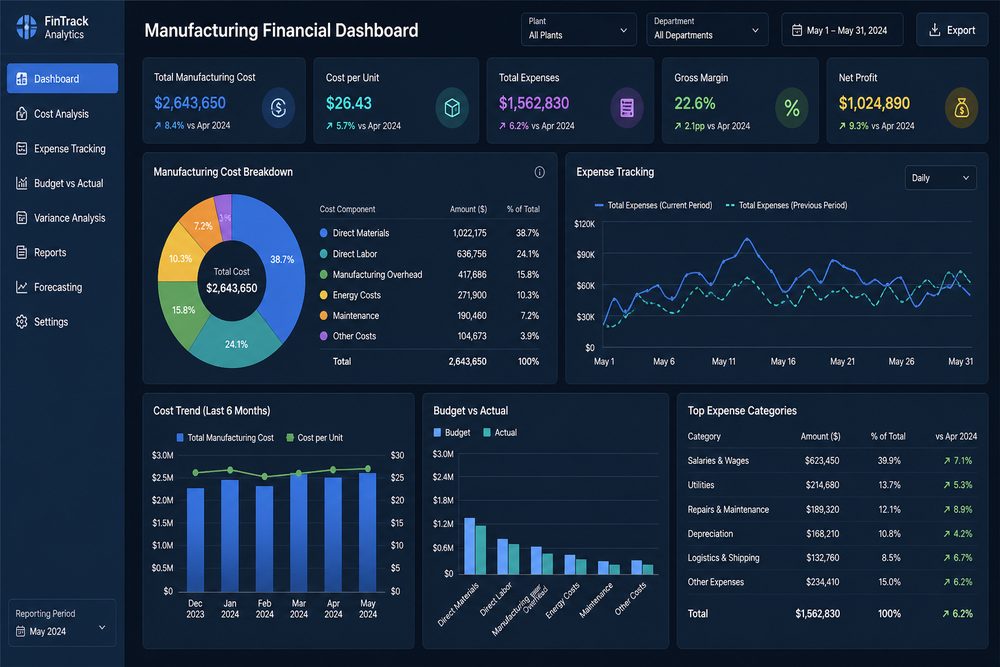
Task: Click the Depreciation category row
Action: [832, 534]
